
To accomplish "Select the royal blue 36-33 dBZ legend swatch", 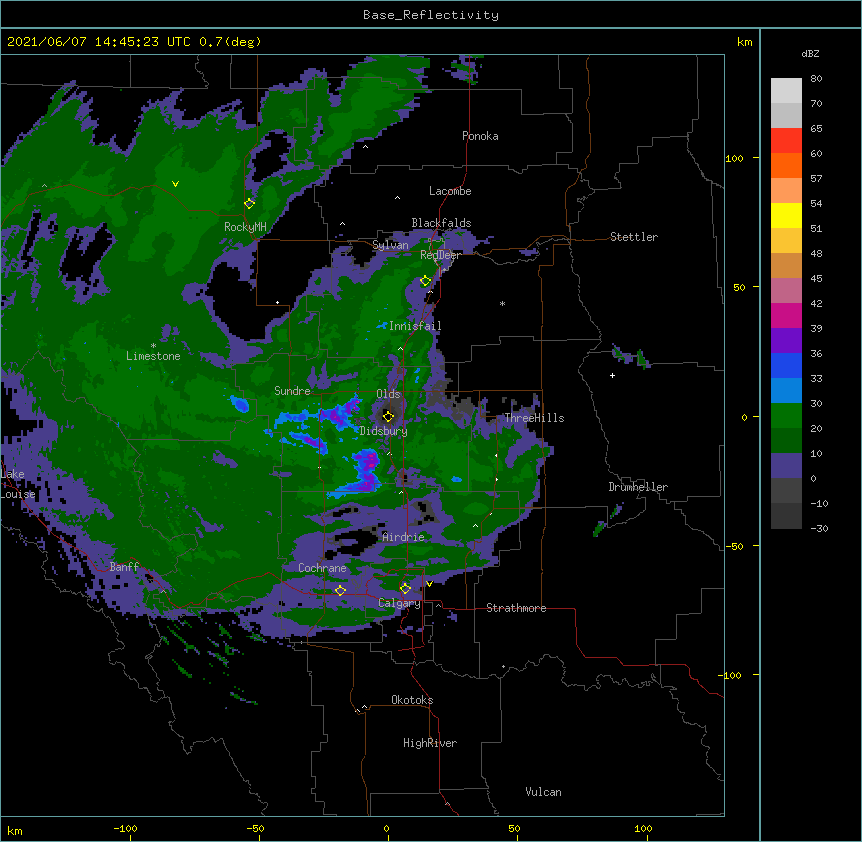I will 786,365.
